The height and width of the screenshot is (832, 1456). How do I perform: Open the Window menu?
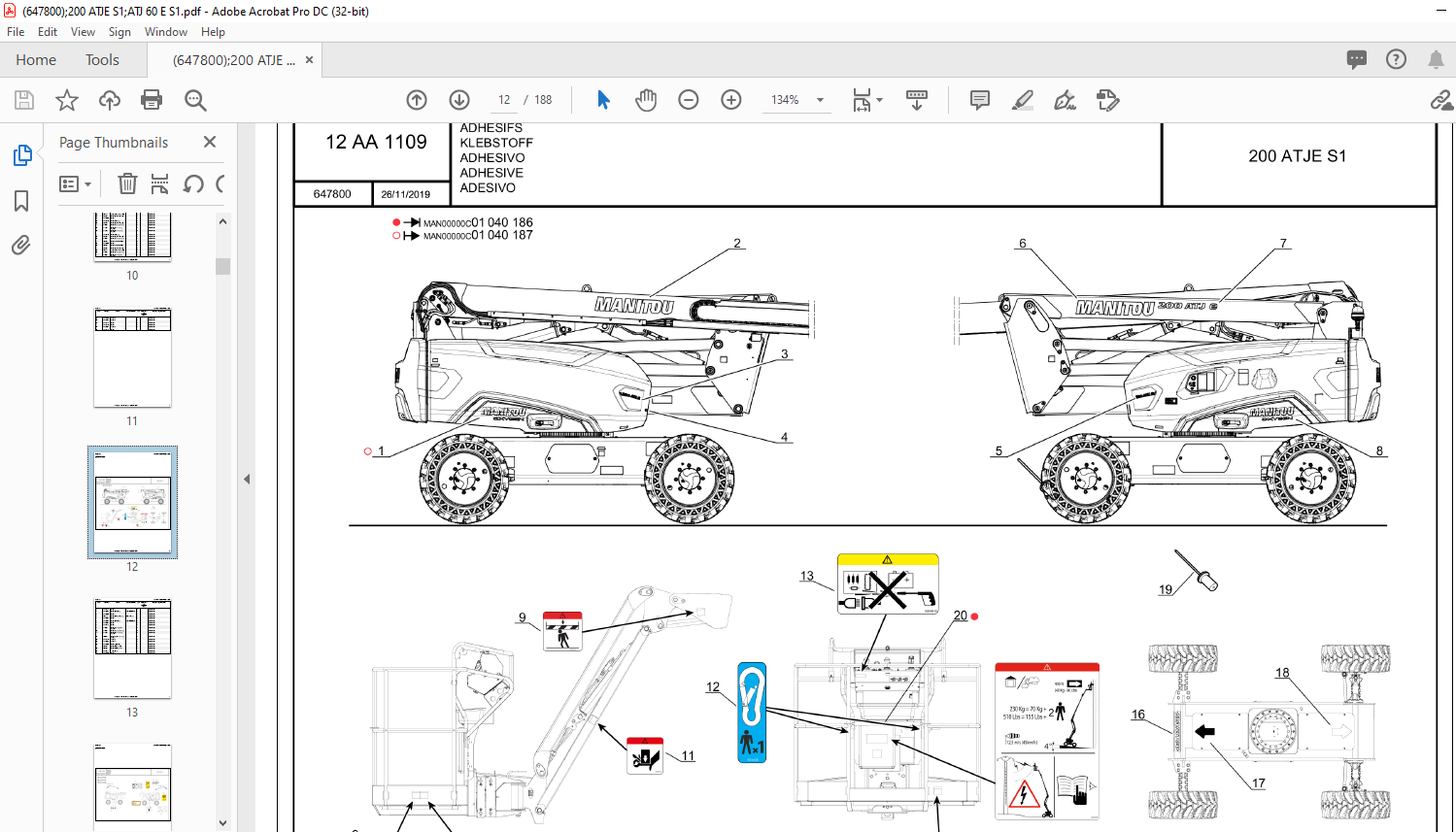click(166, 32)
